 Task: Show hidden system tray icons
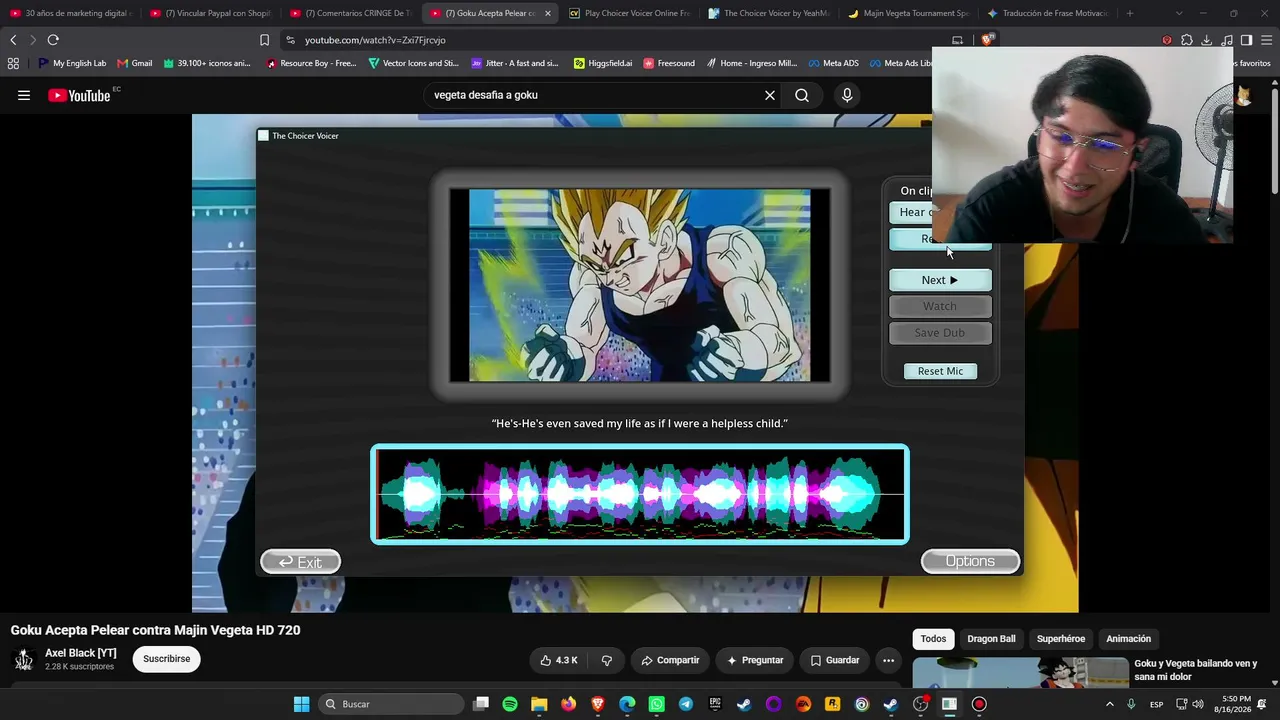1109,704
